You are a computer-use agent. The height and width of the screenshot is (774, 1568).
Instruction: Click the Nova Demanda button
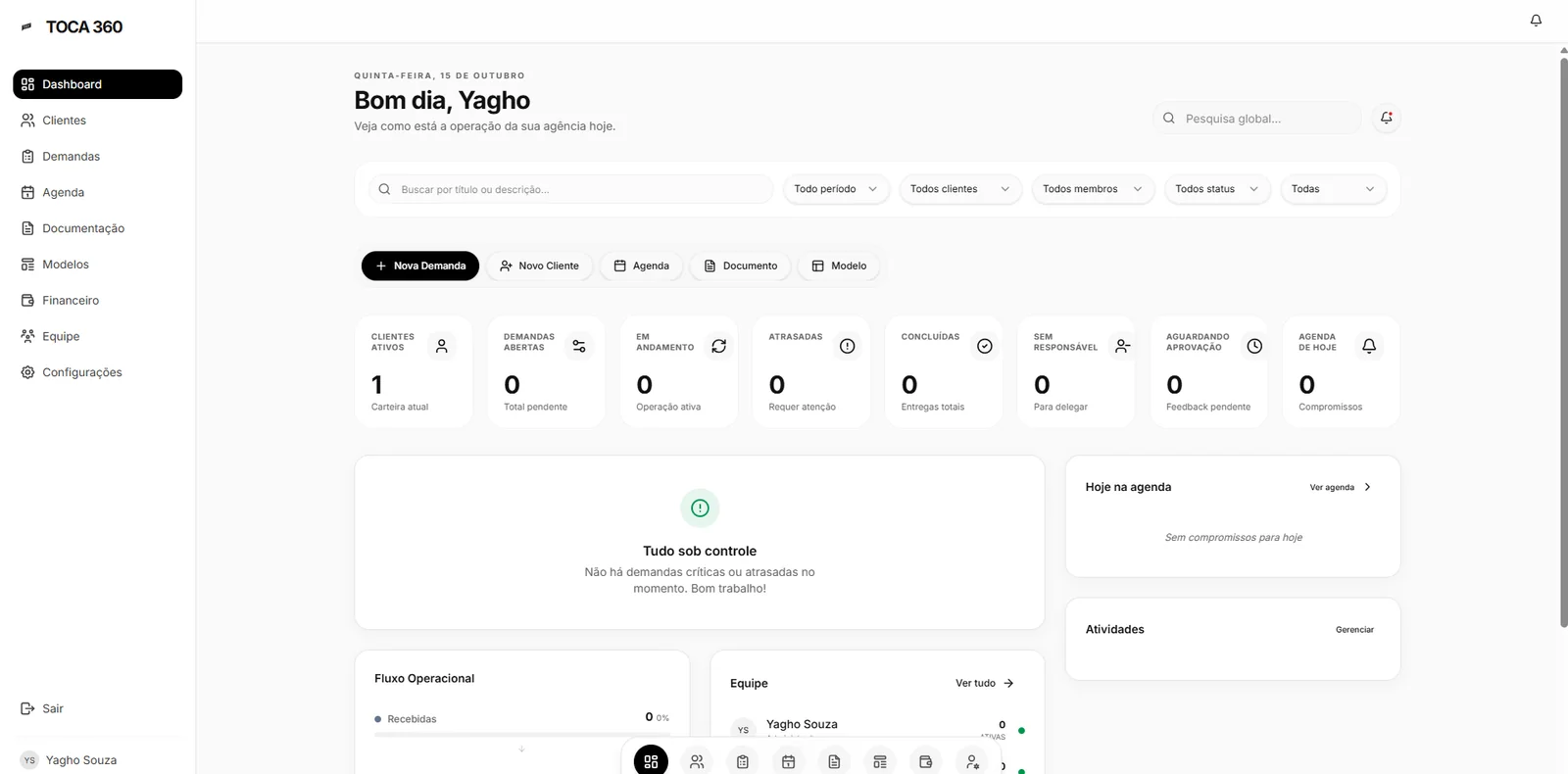[x=420, y=266]
